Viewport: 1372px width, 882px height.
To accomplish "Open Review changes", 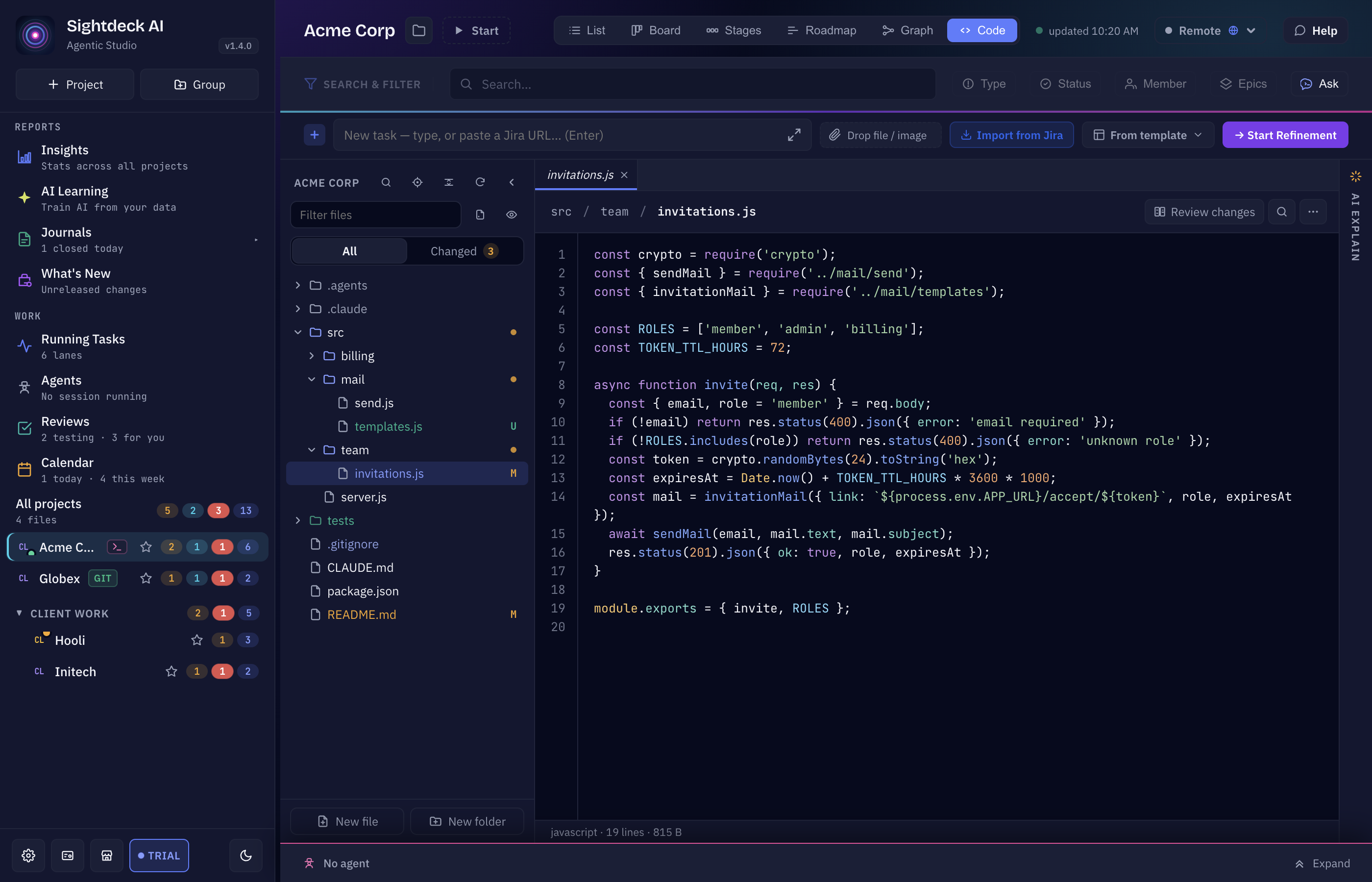I will point(1204,212).
